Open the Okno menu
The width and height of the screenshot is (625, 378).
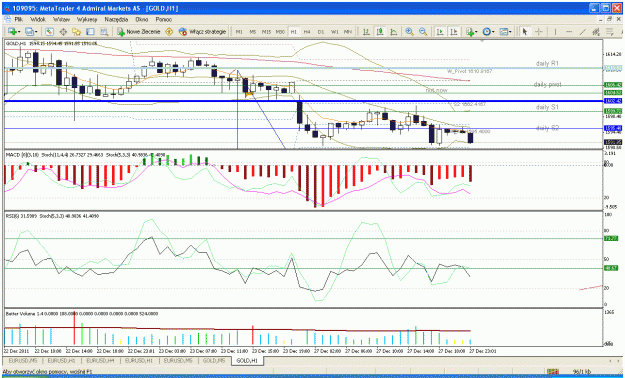(x=142, y=19)
